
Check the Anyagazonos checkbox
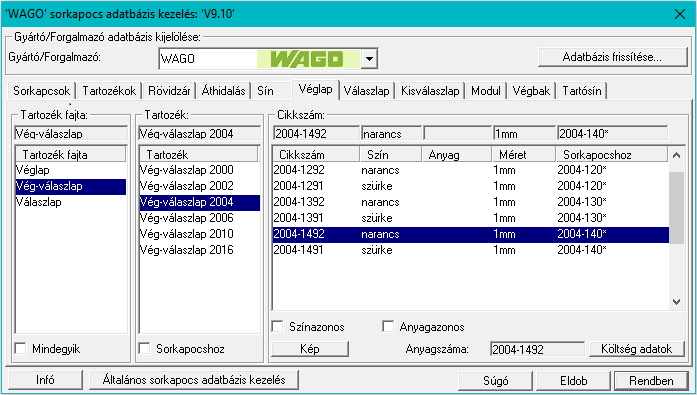pos(388,327)
